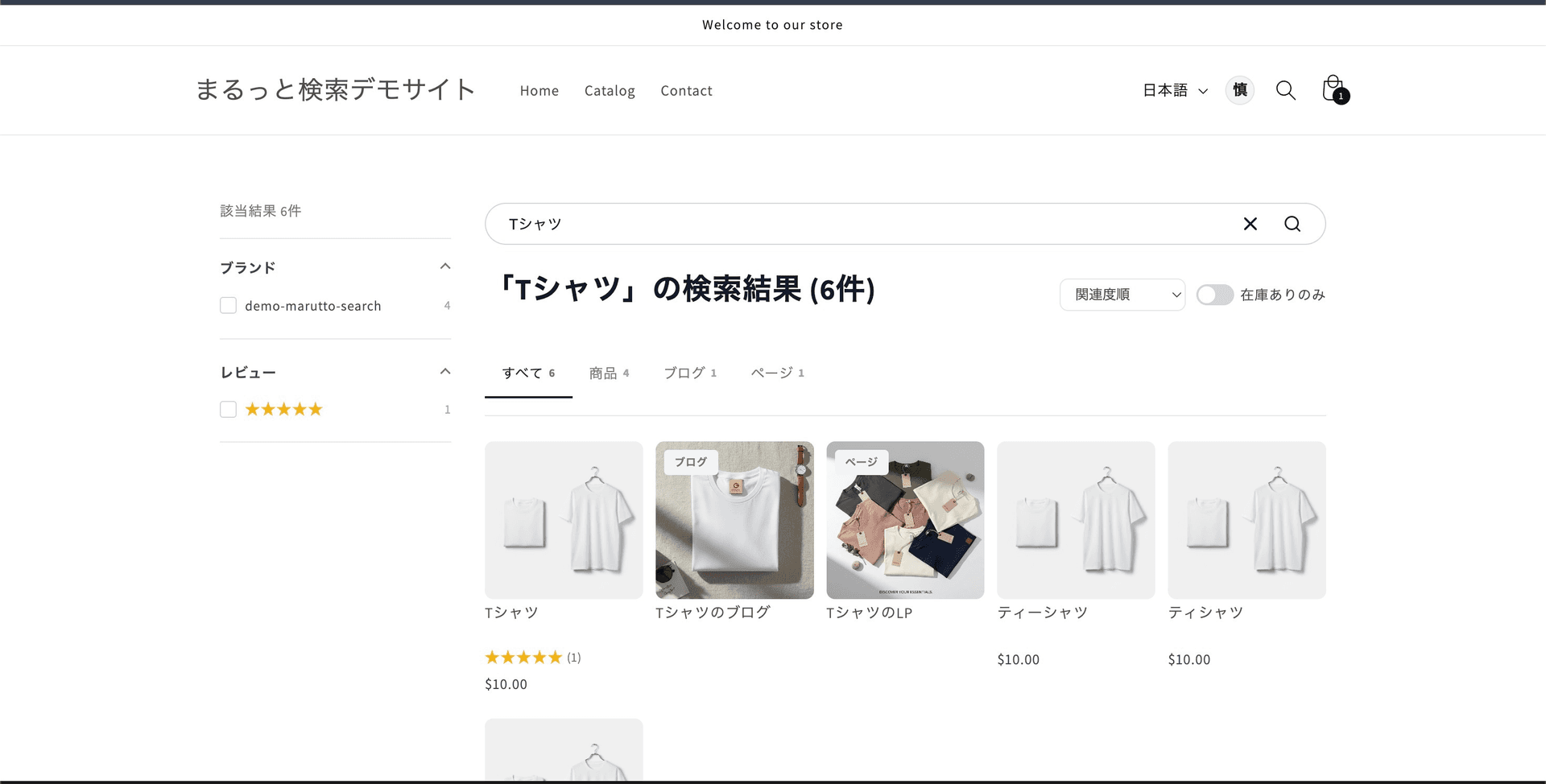Select the すべて tab
The image size is (1546, 784).
528,373
